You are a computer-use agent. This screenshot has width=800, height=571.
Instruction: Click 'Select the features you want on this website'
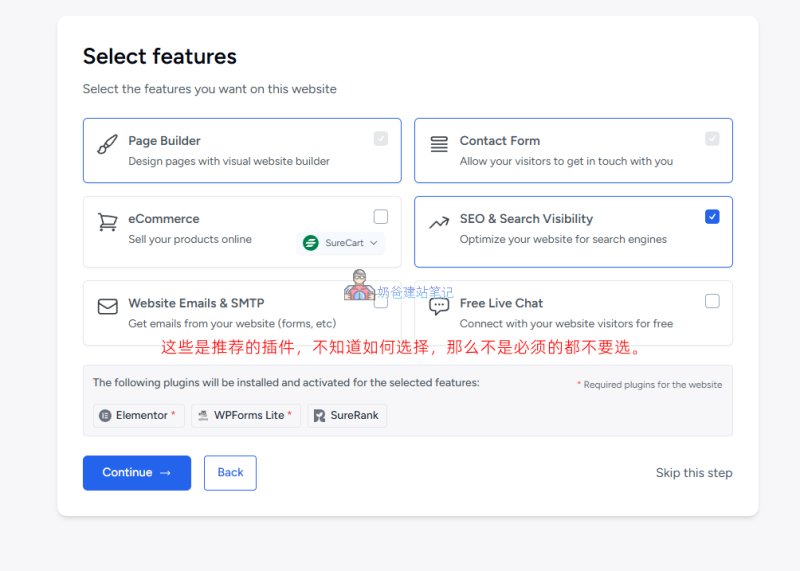point(210,89)
